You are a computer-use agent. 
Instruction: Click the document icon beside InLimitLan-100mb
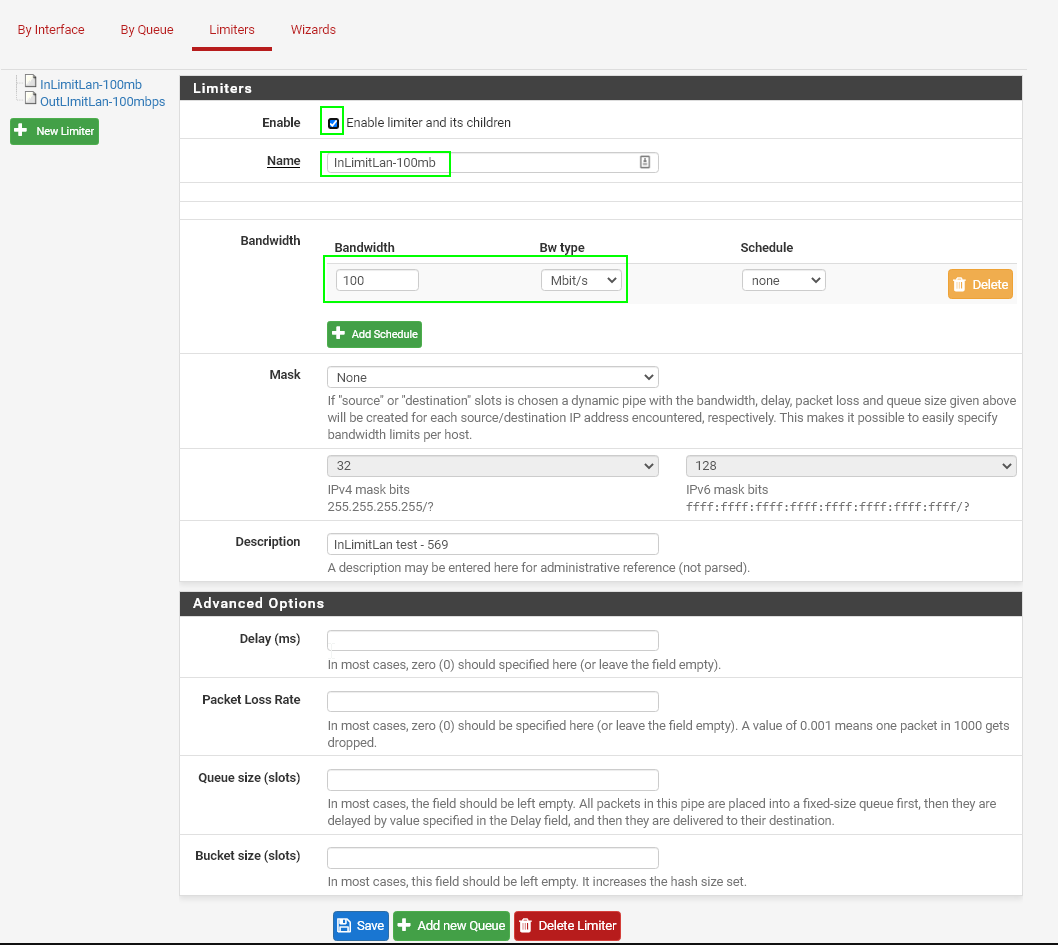point(30,81)
